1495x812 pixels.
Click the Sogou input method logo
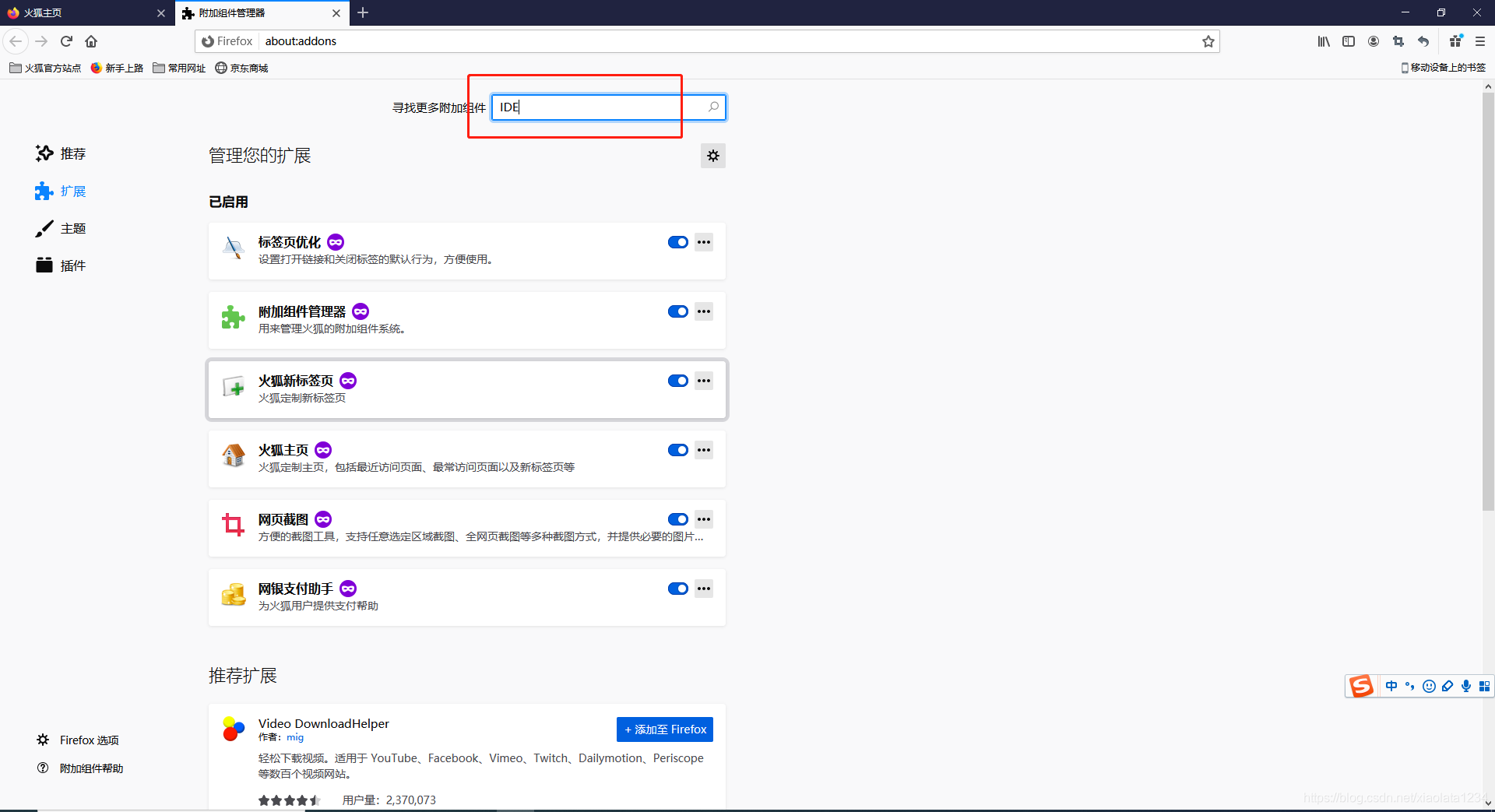click(1361, 686)
